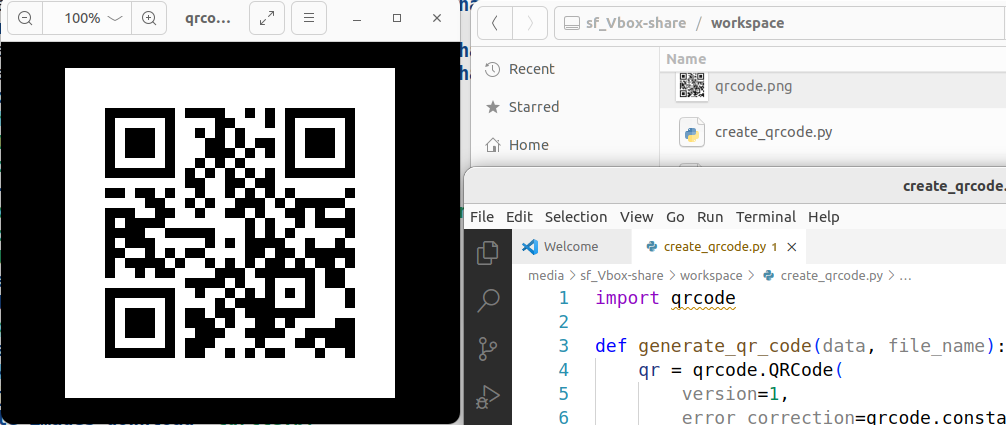Close the image viewer window
Viewport: 1006px width, 425px height.
tap(437, 18)
